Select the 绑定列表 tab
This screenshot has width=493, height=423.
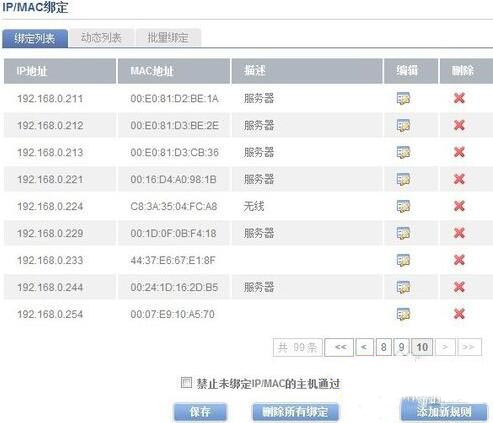[35, 38]
